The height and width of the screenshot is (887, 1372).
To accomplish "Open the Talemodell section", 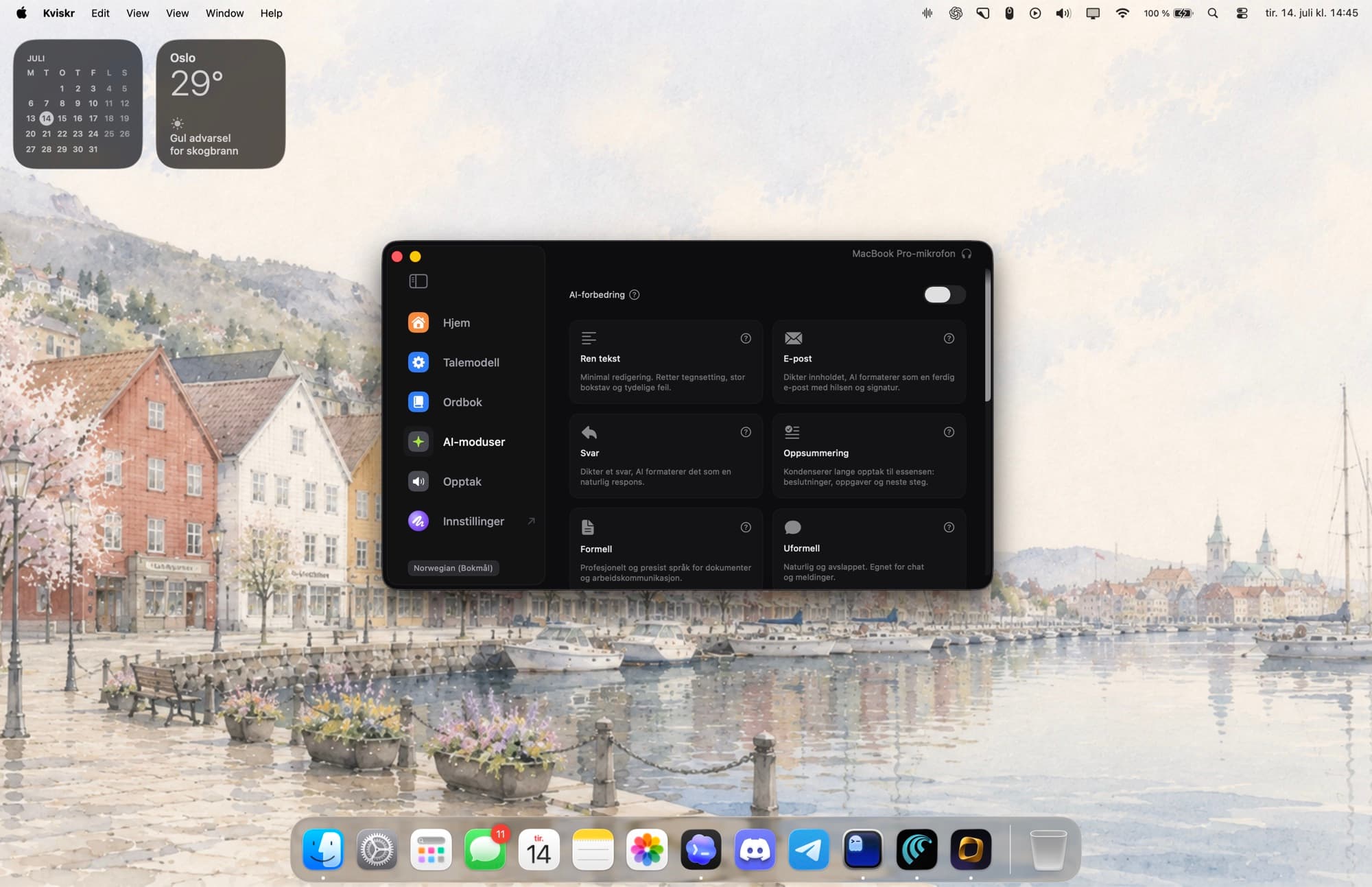I will [470, 362].
